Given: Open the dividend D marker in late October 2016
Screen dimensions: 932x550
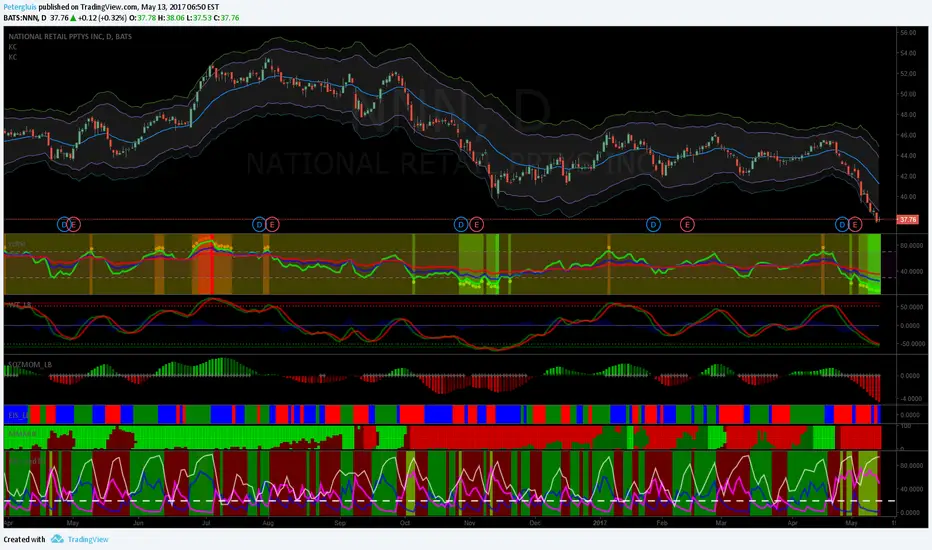Looking at the screenshot, I should 461,224.
